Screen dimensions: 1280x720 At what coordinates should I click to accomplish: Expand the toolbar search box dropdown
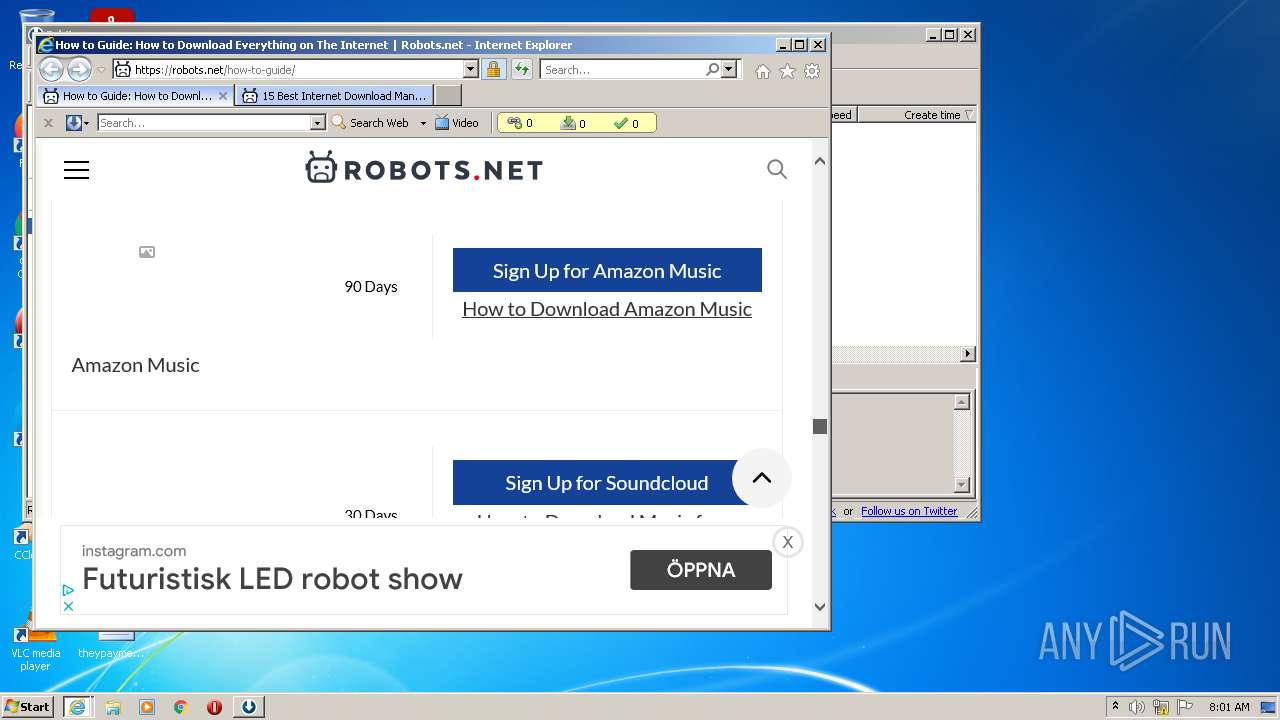point(318,123)
